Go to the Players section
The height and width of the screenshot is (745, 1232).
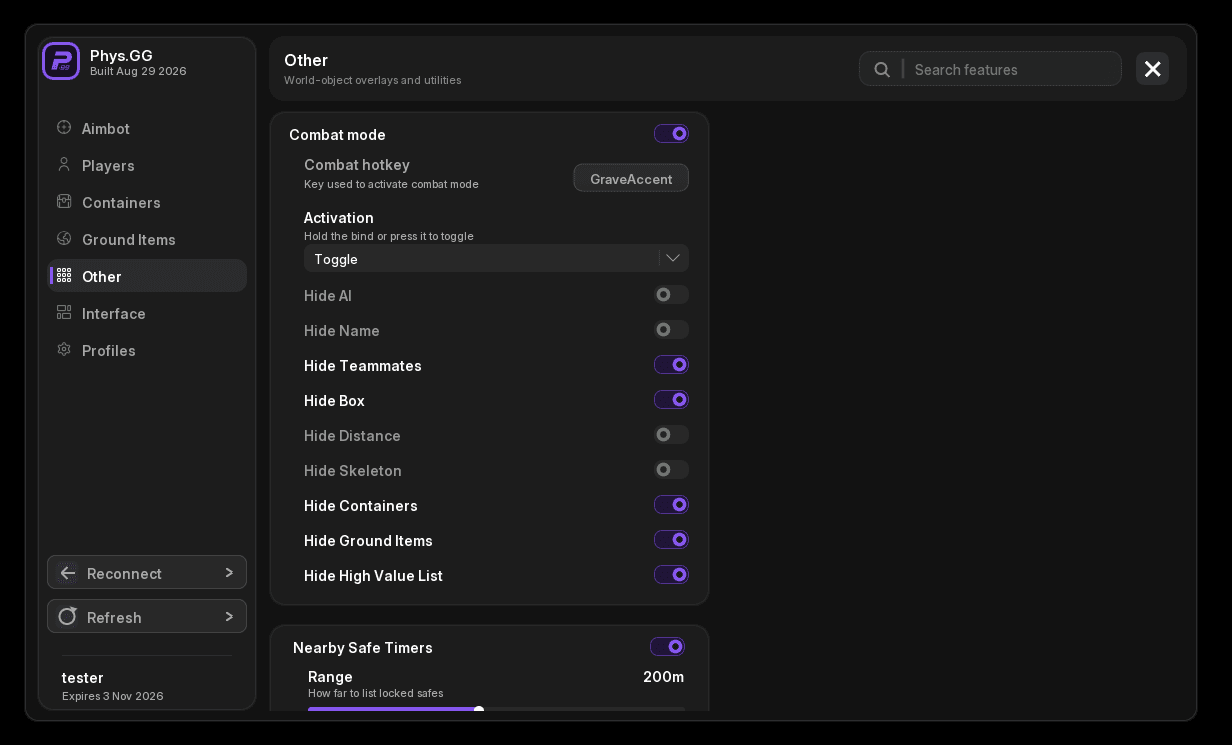click(x=147, y=165)
